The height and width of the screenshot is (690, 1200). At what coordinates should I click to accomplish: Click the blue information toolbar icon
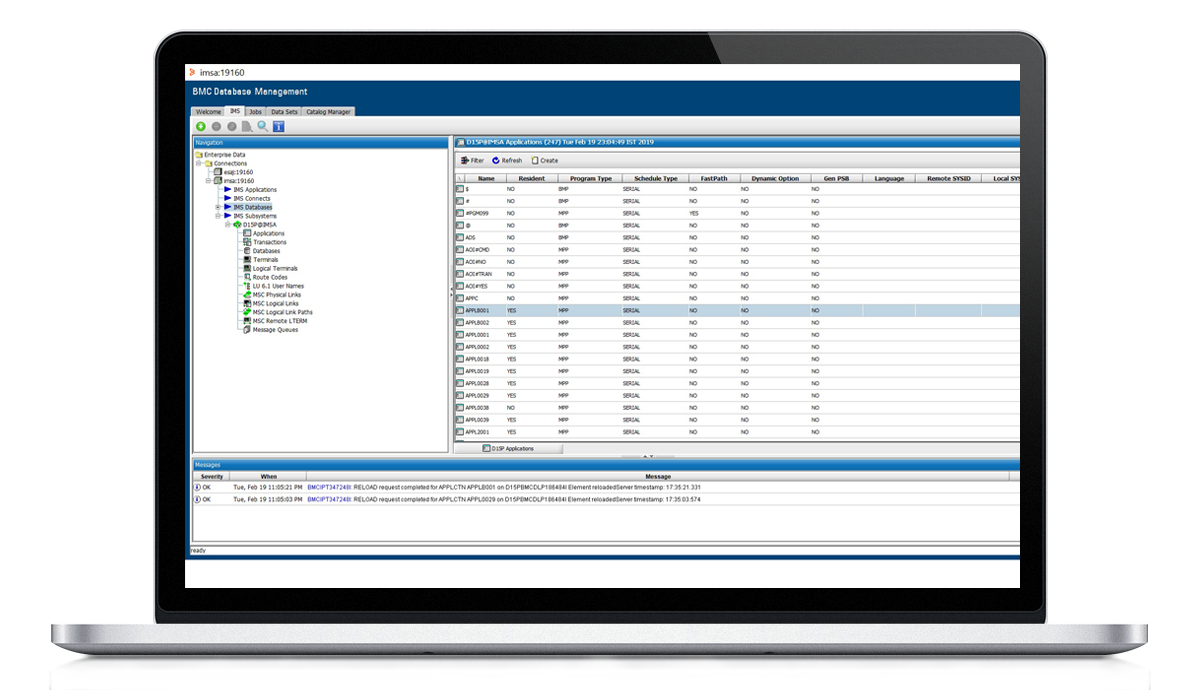coord(278,127)
